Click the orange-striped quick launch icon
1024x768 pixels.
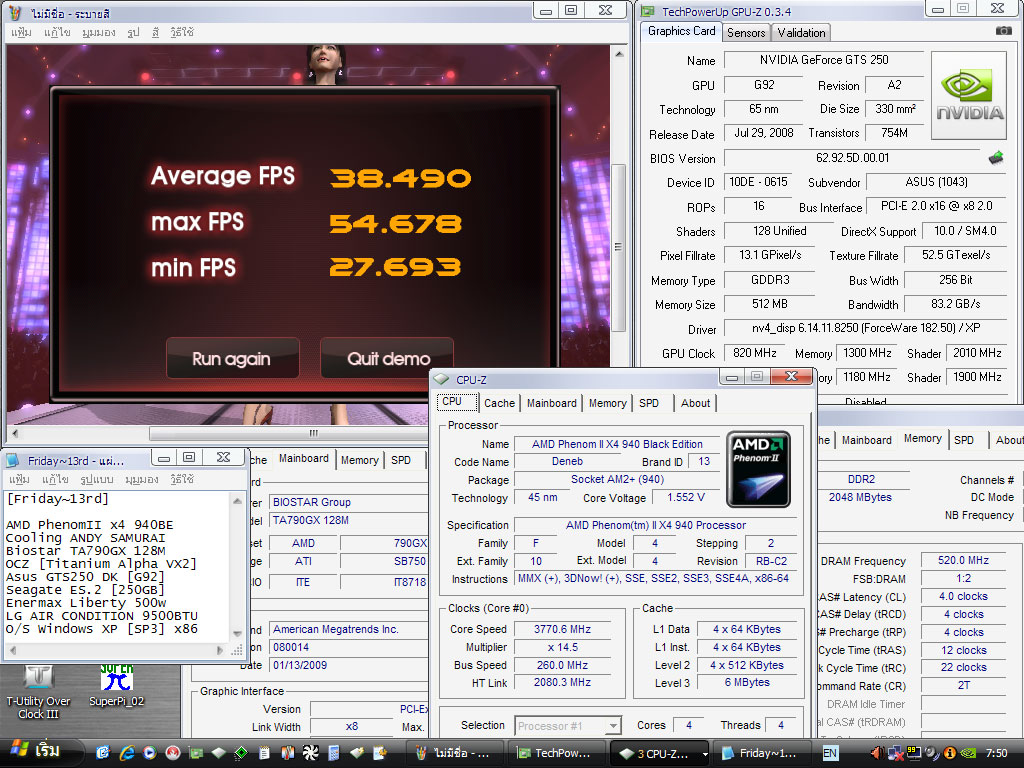pyautogui.click(x=287, y=753)
